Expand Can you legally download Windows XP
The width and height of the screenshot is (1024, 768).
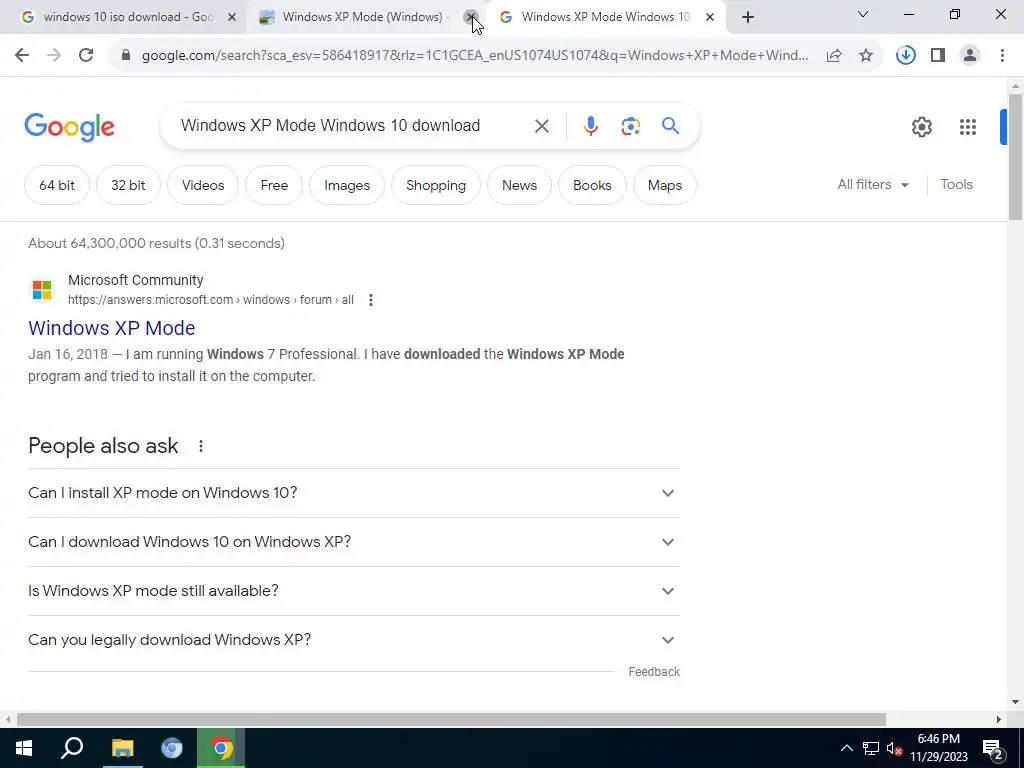point(354,640)
